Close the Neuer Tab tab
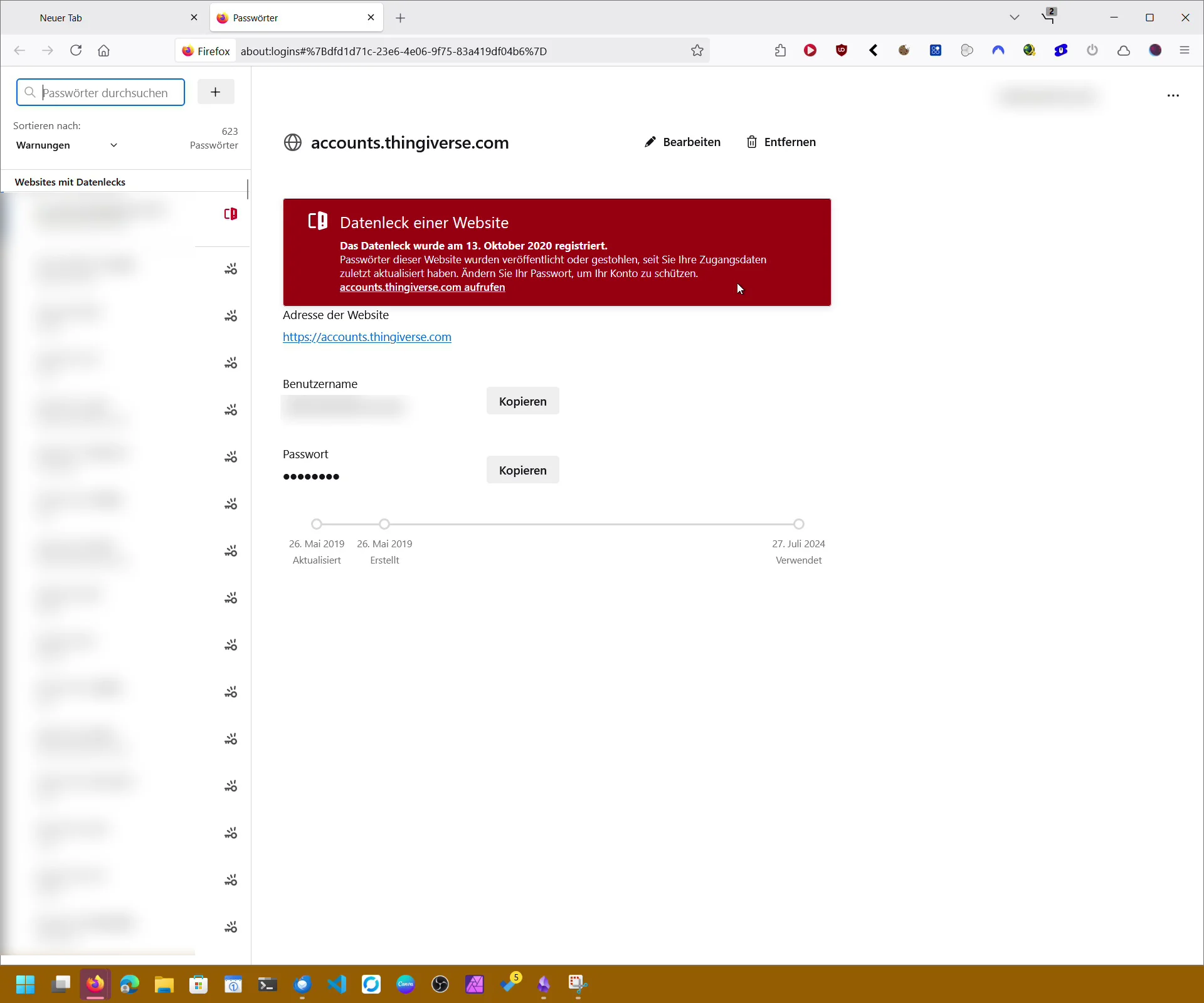The width and height of the screenshot is (1204, 1003). [x=194, y=18]
